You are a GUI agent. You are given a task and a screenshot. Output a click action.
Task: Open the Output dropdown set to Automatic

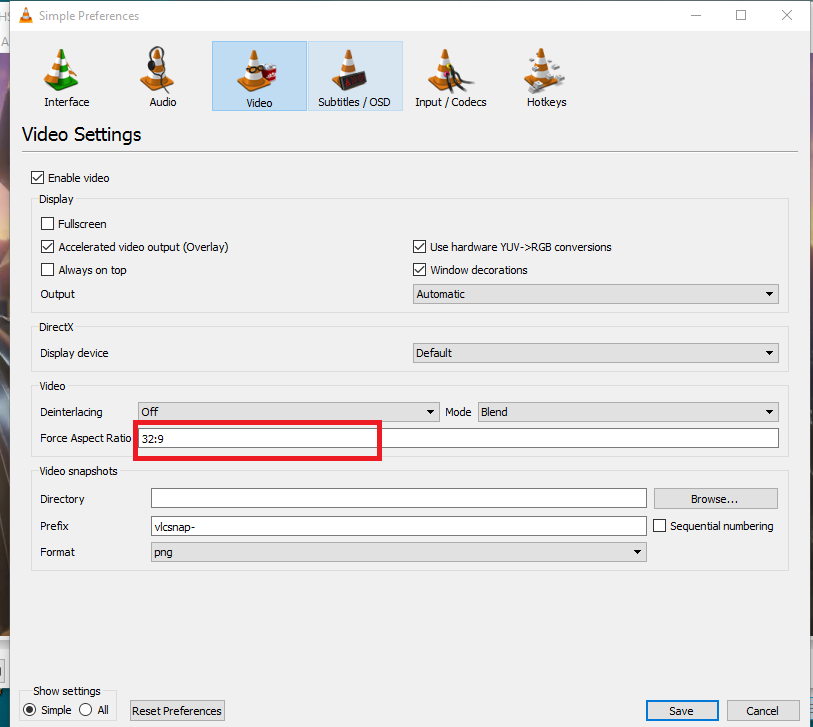(596, 294)
